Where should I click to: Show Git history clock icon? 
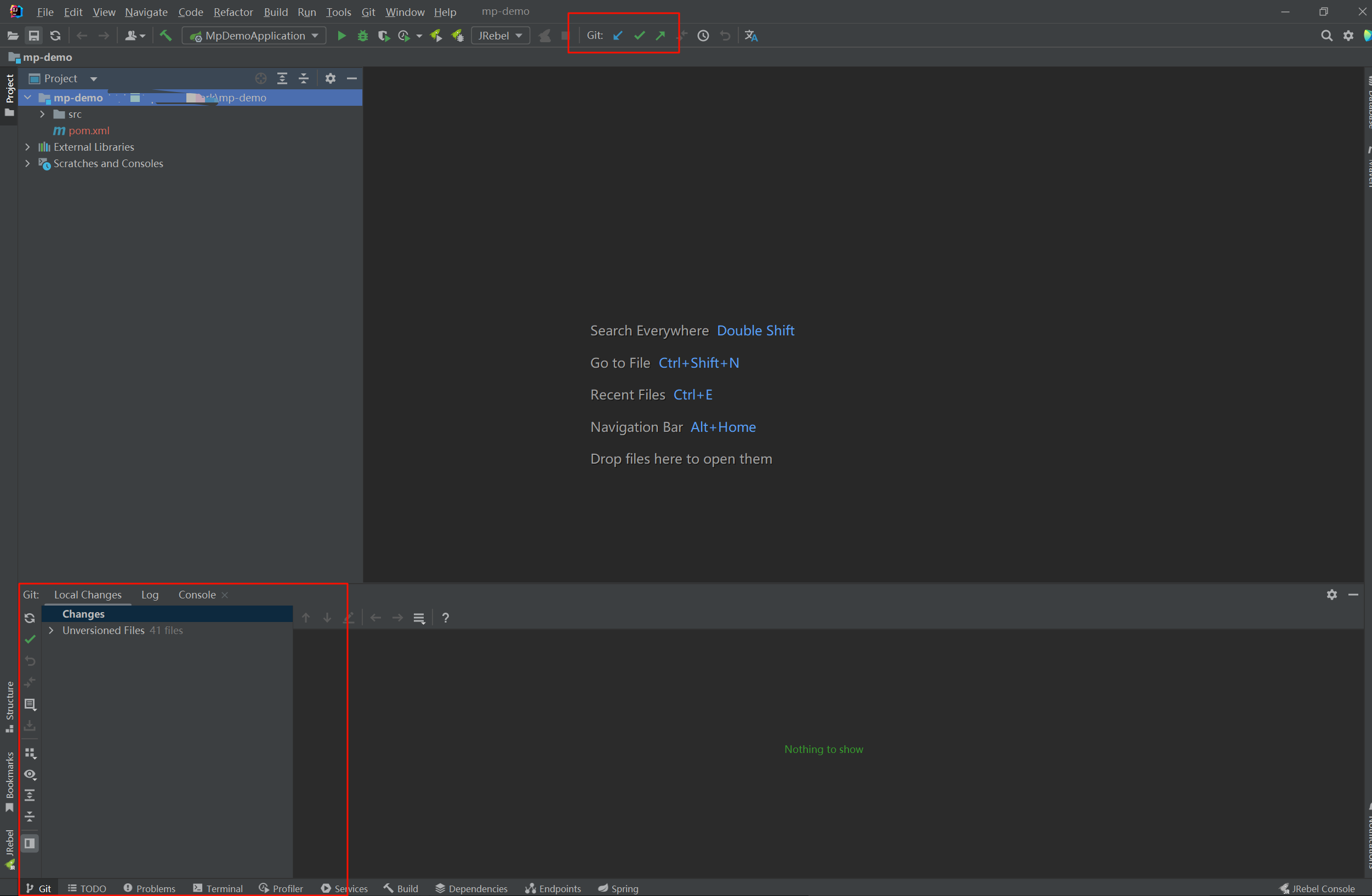point(703,36)
